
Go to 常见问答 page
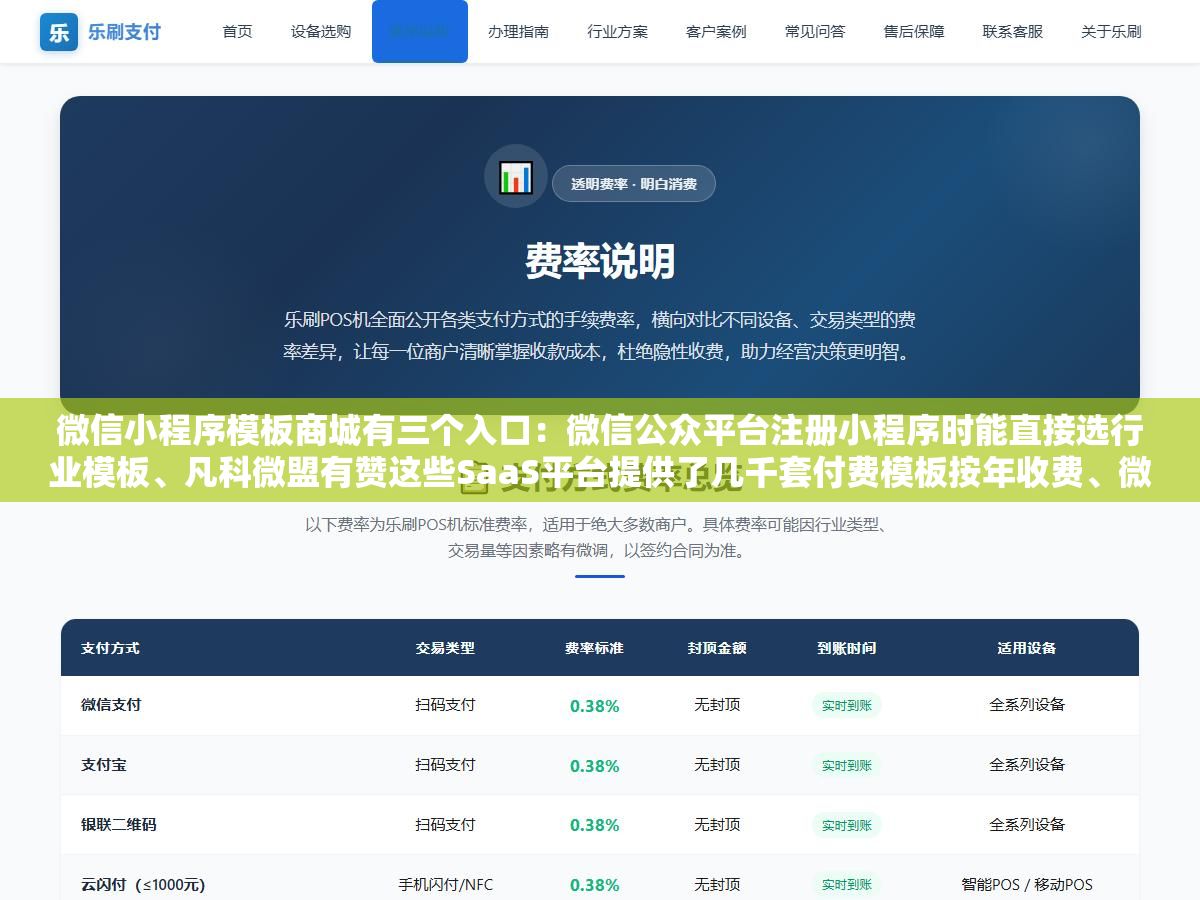(x=815, y=31)
